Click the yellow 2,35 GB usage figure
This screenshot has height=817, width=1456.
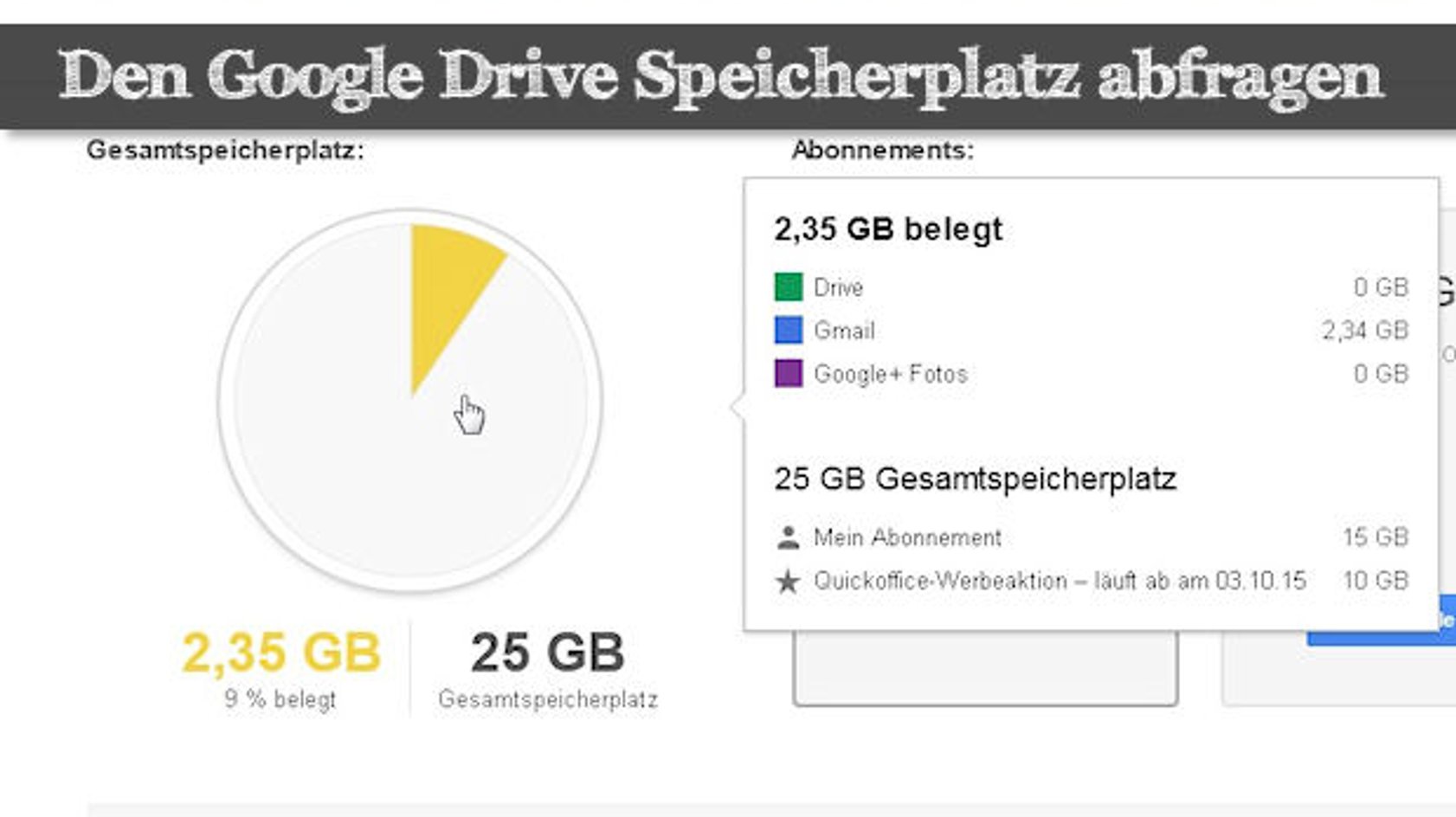click(x=281, y=652)
